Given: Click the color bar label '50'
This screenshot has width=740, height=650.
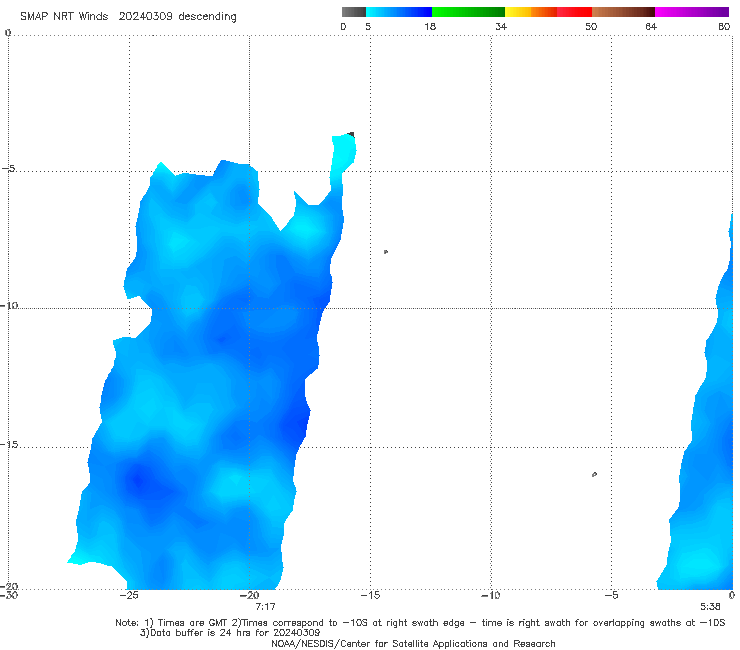Looking at the screenshot, I should (591, 26).
